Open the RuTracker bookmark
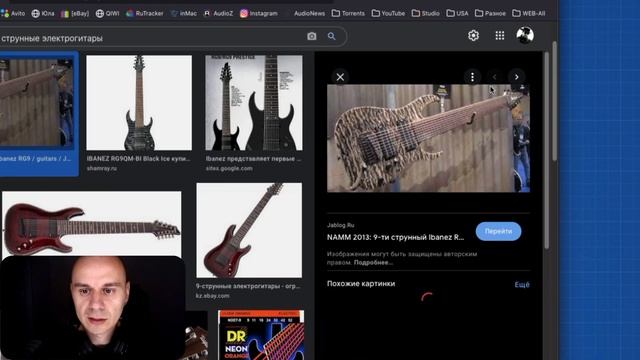This screenshot has height=360, width=640. click(144, 13)
